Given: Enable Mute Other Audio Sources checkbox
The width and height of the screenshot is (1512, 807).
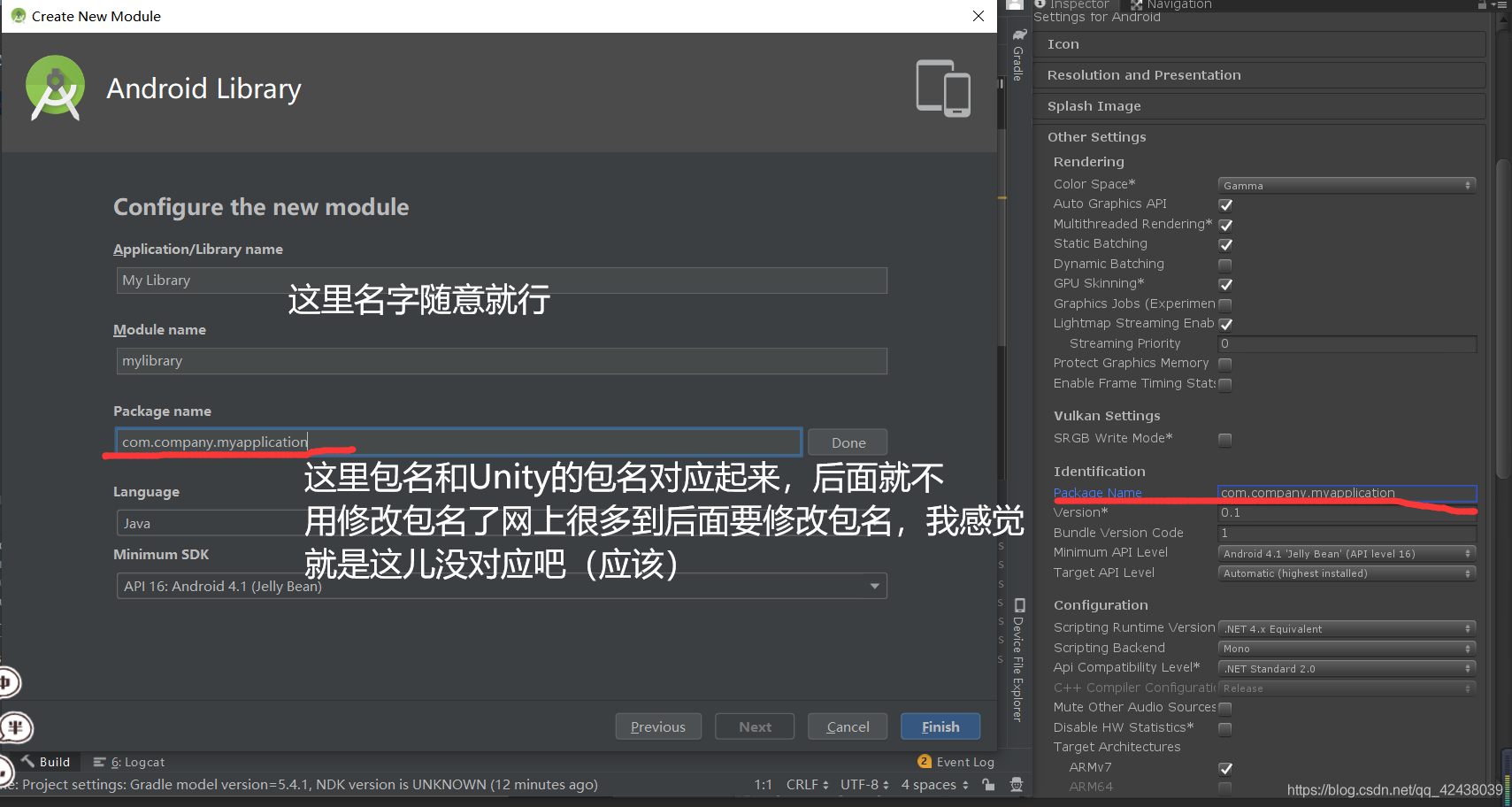Looking at the screenshot, I should coord(1225,708).
